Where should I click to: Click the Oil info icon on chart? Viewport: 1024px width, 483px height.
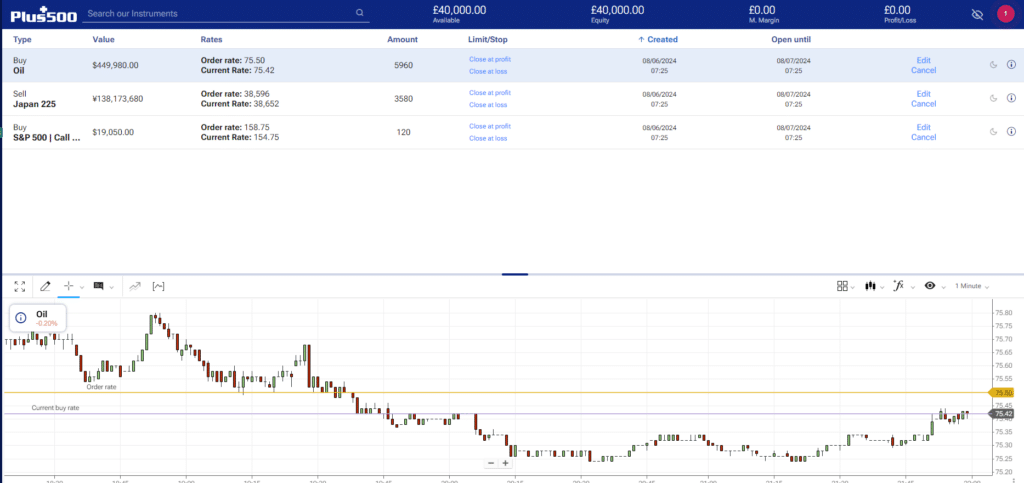[20, 318]
